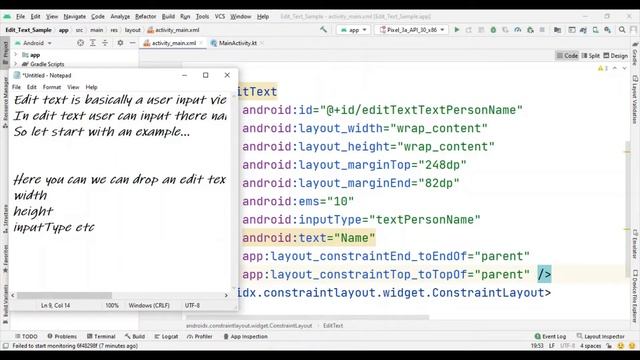The width and height of the screenshot is (640, 360).
Task: Open the Terminal tool window
Action: point(101,336)
